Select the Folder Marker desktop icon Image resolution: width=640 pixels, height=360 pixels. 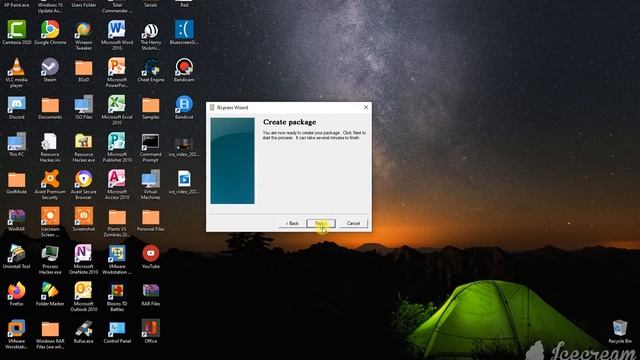click(x=50, y=291)
